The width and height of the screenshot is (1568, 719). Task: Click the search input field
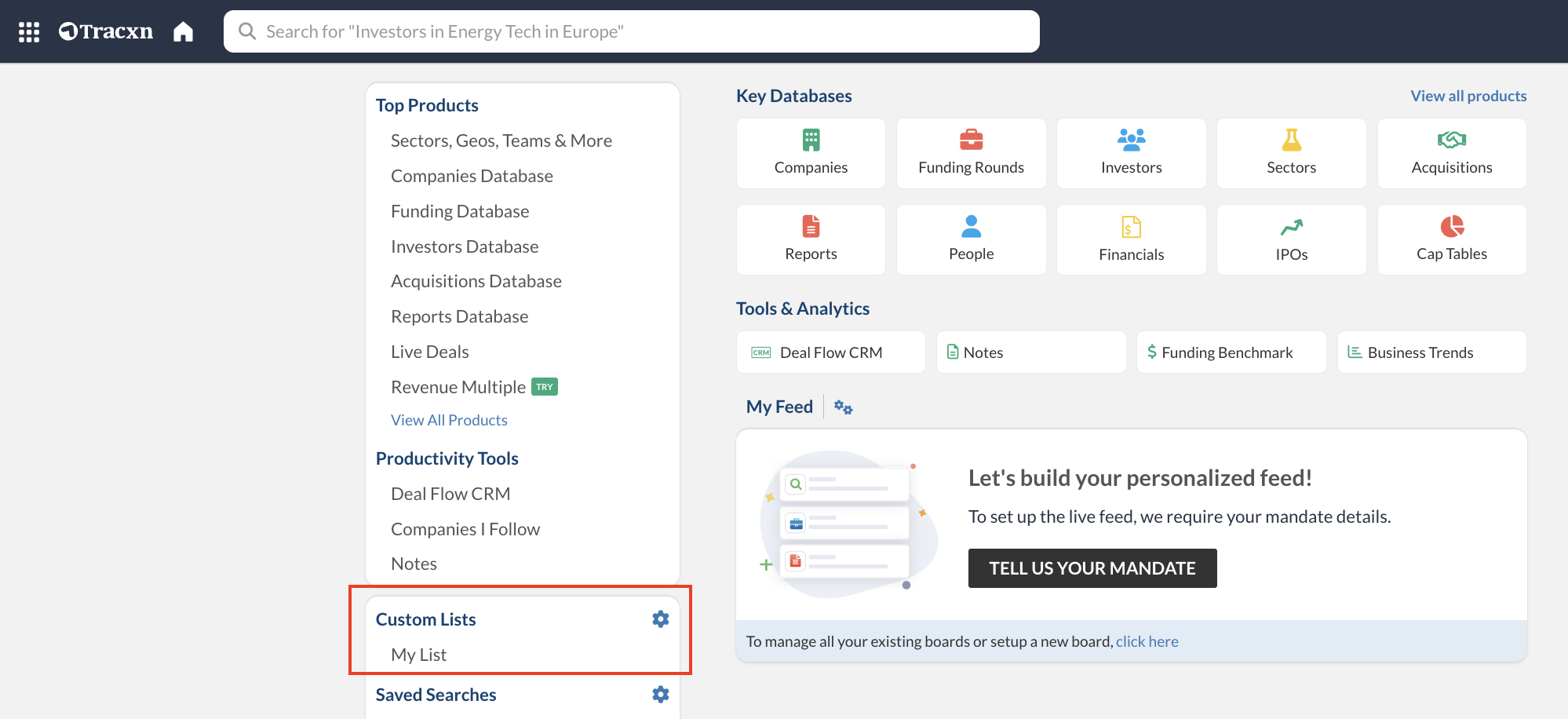[x=631, y=31]
